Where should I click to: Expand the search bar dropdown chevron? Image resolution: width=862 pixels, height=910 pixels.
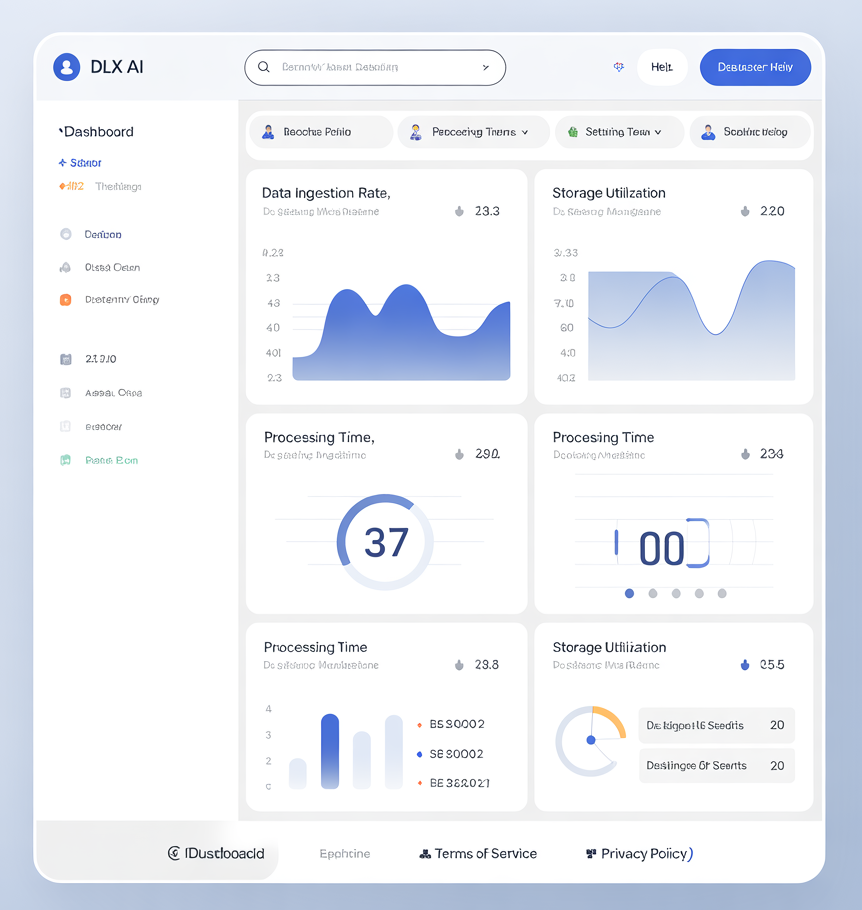point(486,68)
